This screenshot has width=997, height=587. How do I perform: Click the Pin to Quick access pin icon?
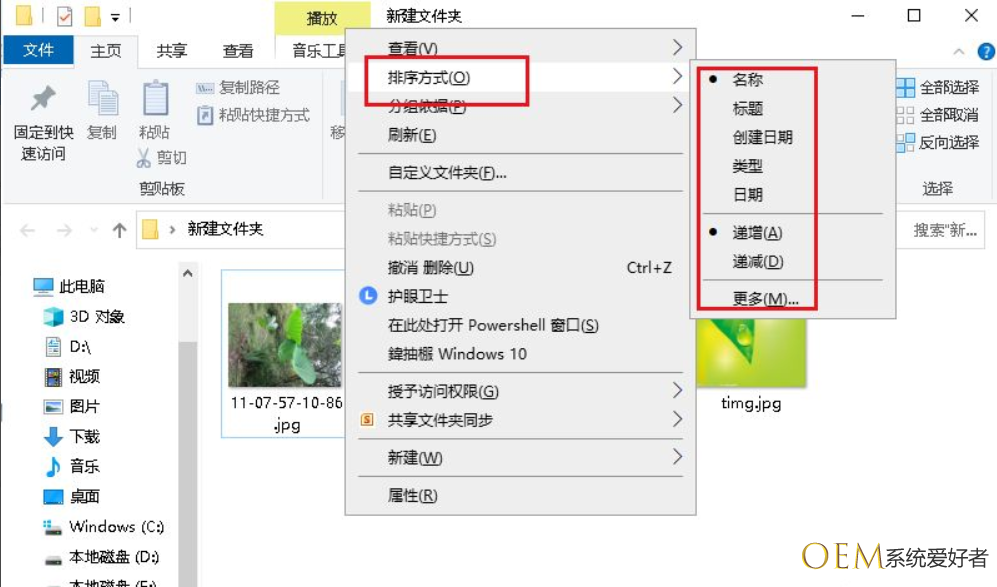(x=43, y=98)
